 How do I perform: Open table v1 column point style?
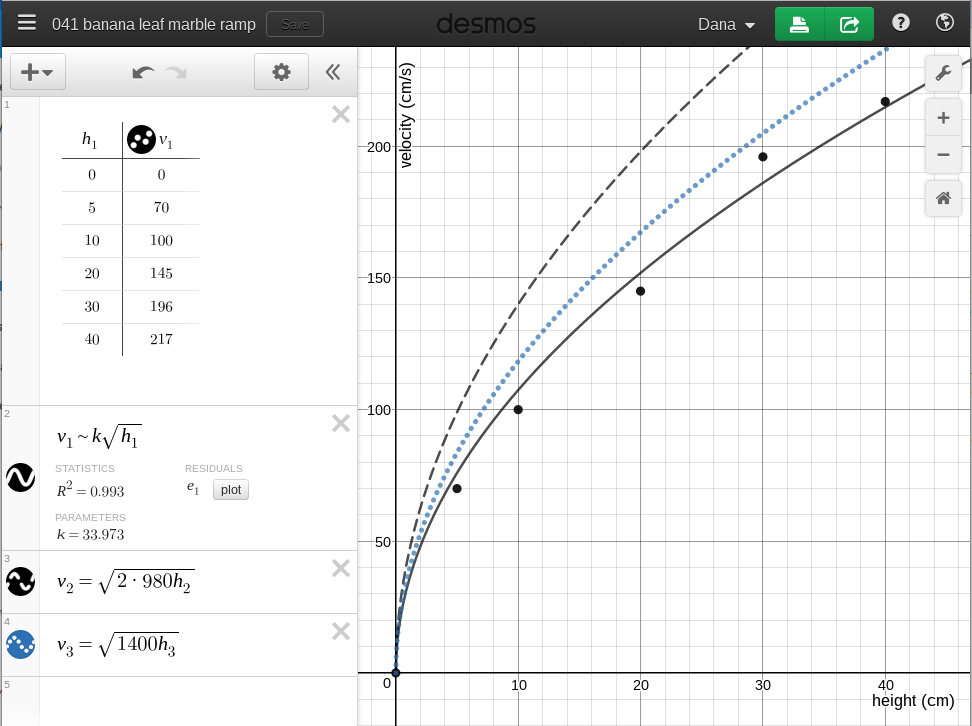tap(141, 140)
